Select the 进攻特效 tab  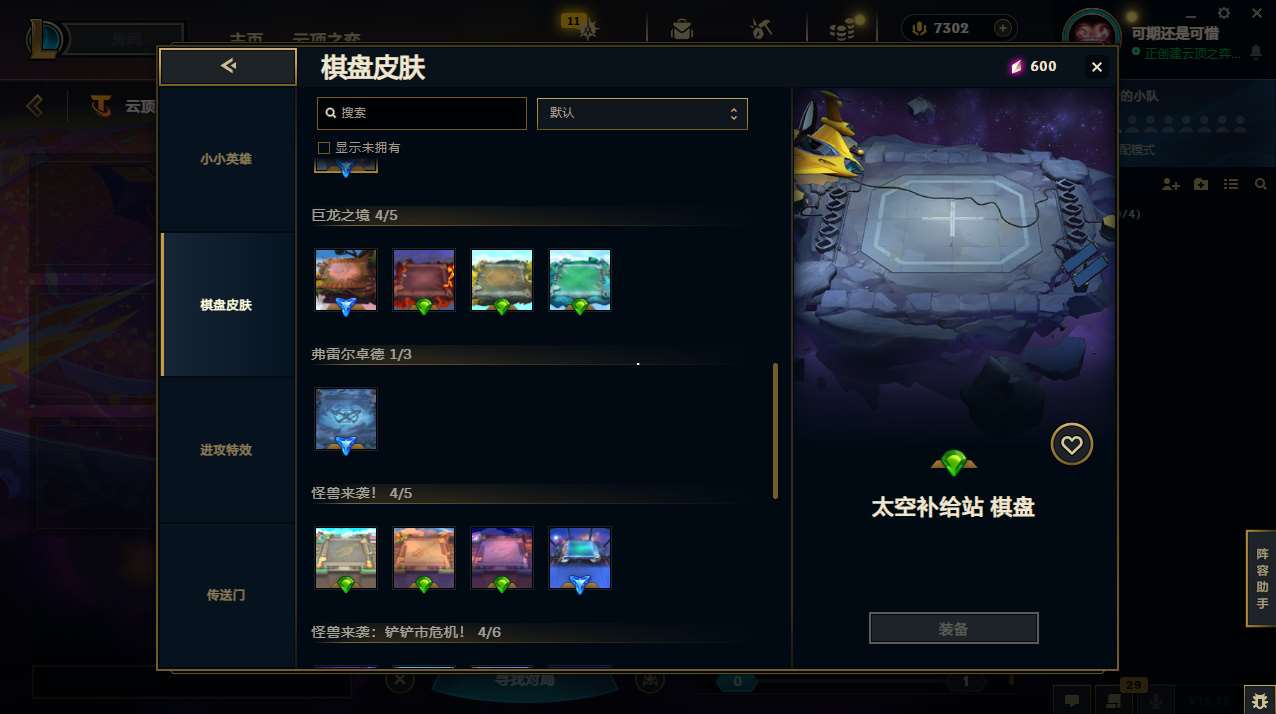pyautogui.click(x=226, y=450)
